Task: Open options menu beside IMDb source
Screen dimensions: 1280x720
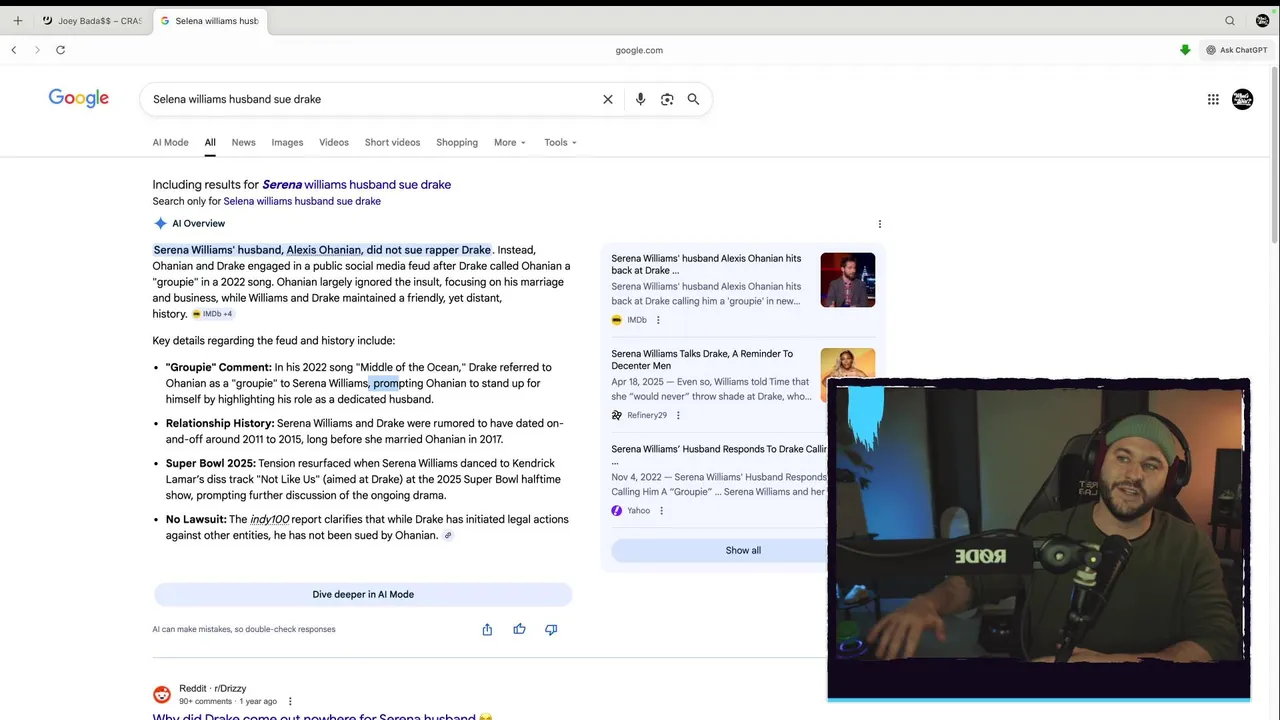Action: tap(658, 320)
